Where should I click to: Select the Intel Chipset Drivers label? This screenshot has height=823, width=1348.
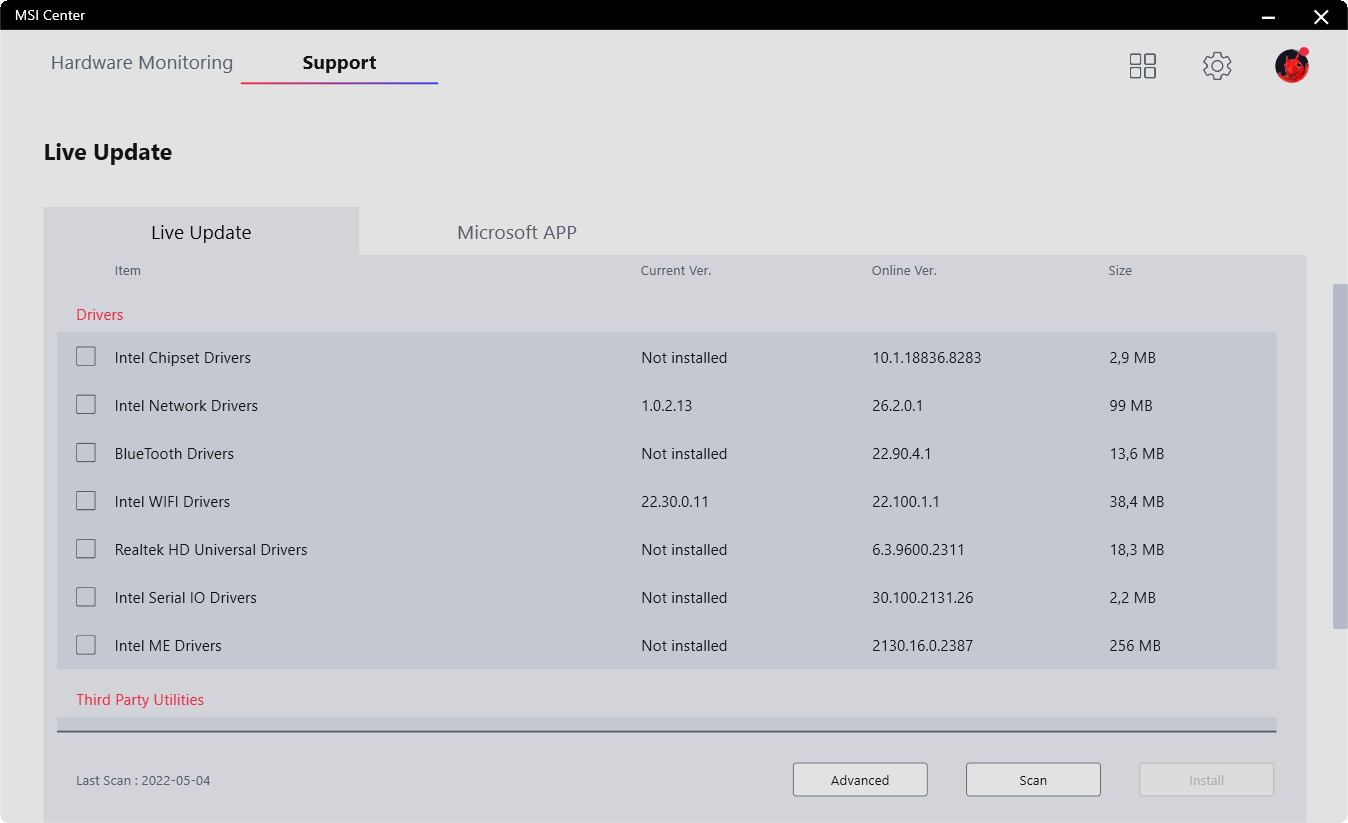[183, 358]
